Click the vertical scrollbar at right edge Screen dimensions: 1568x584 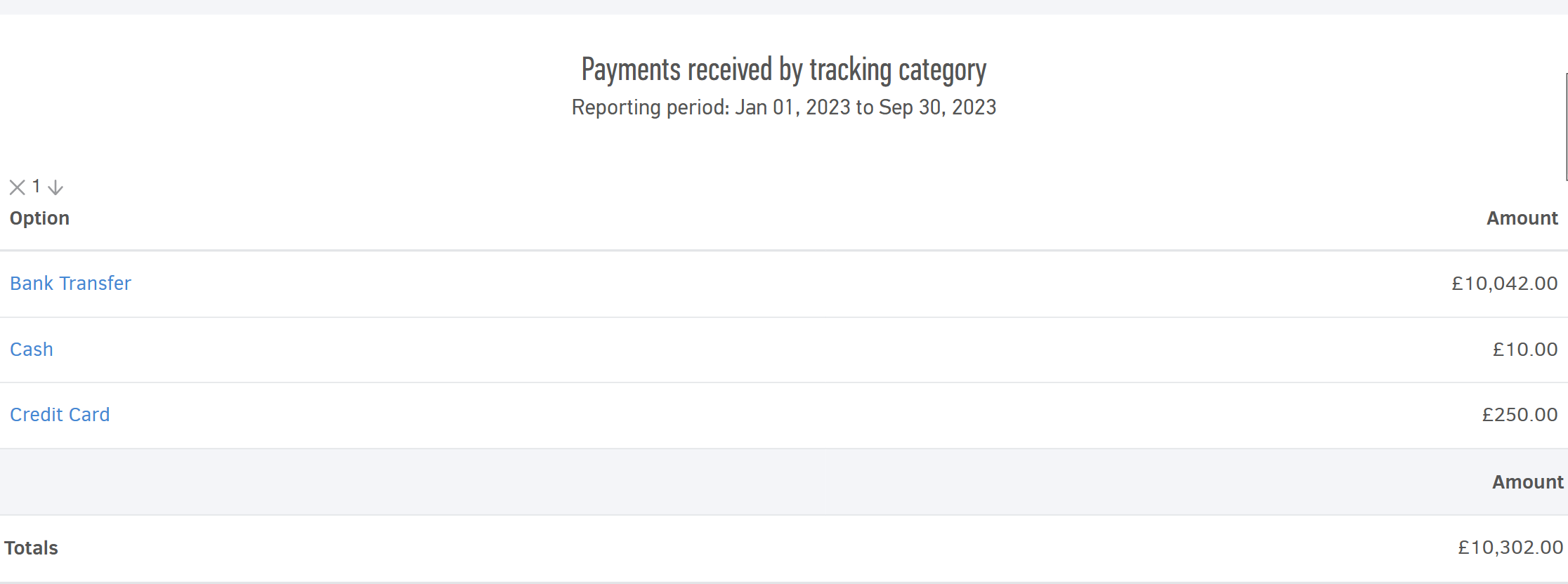pyautogui.click(x=1566, y=126)
